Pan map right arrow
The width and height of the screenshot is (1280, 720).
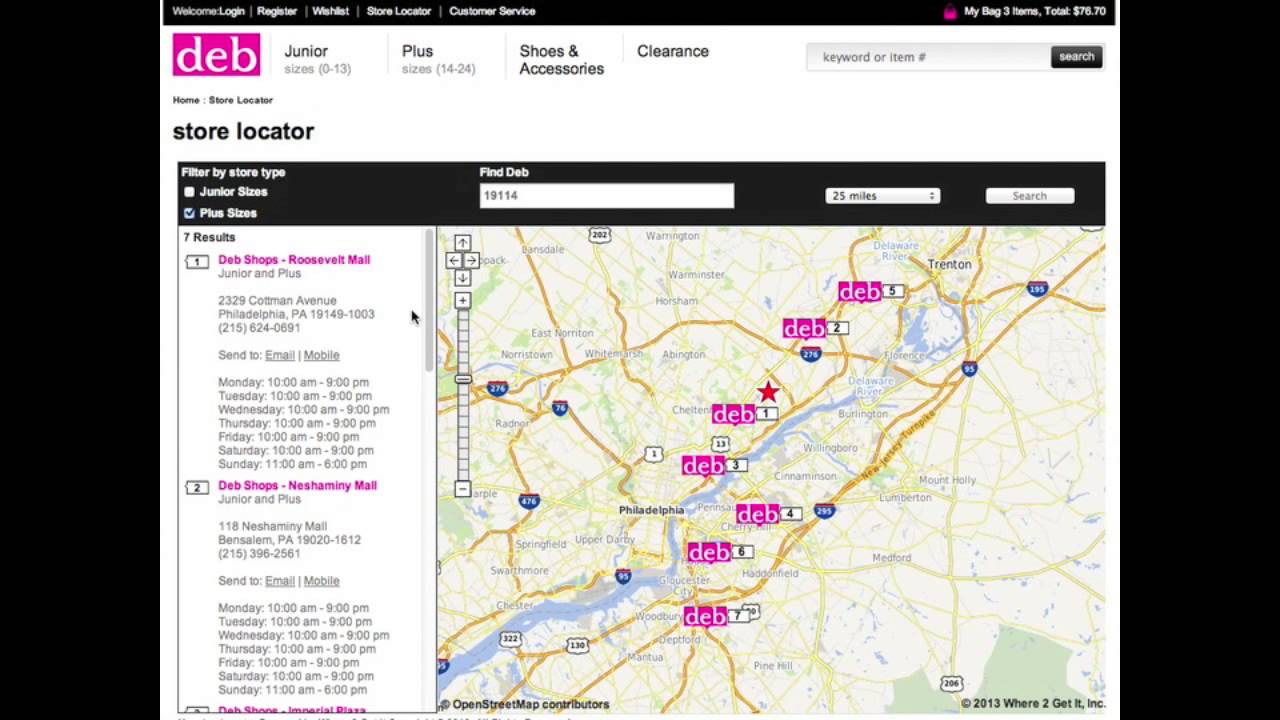coord(471,260)
